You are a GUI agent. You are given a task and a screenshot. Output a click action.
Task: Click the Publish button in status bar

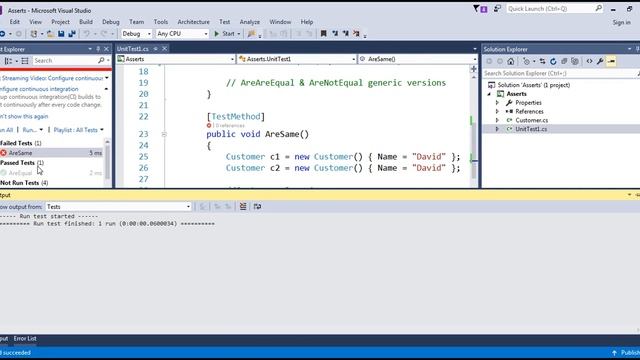[x=626, y=353]
